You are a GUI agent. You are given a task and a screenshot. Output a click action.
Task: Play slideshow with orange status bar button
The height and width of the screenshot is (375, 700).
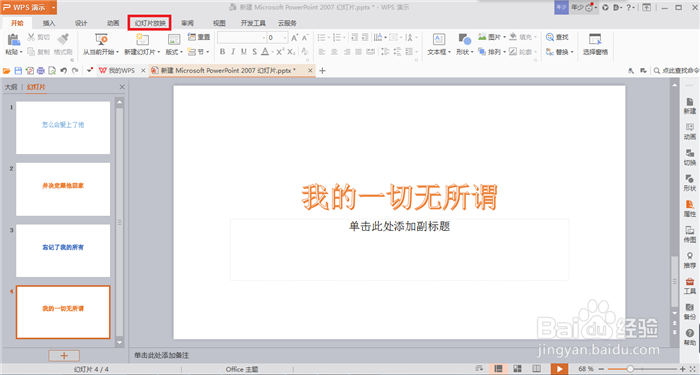[x=558, y=369]
